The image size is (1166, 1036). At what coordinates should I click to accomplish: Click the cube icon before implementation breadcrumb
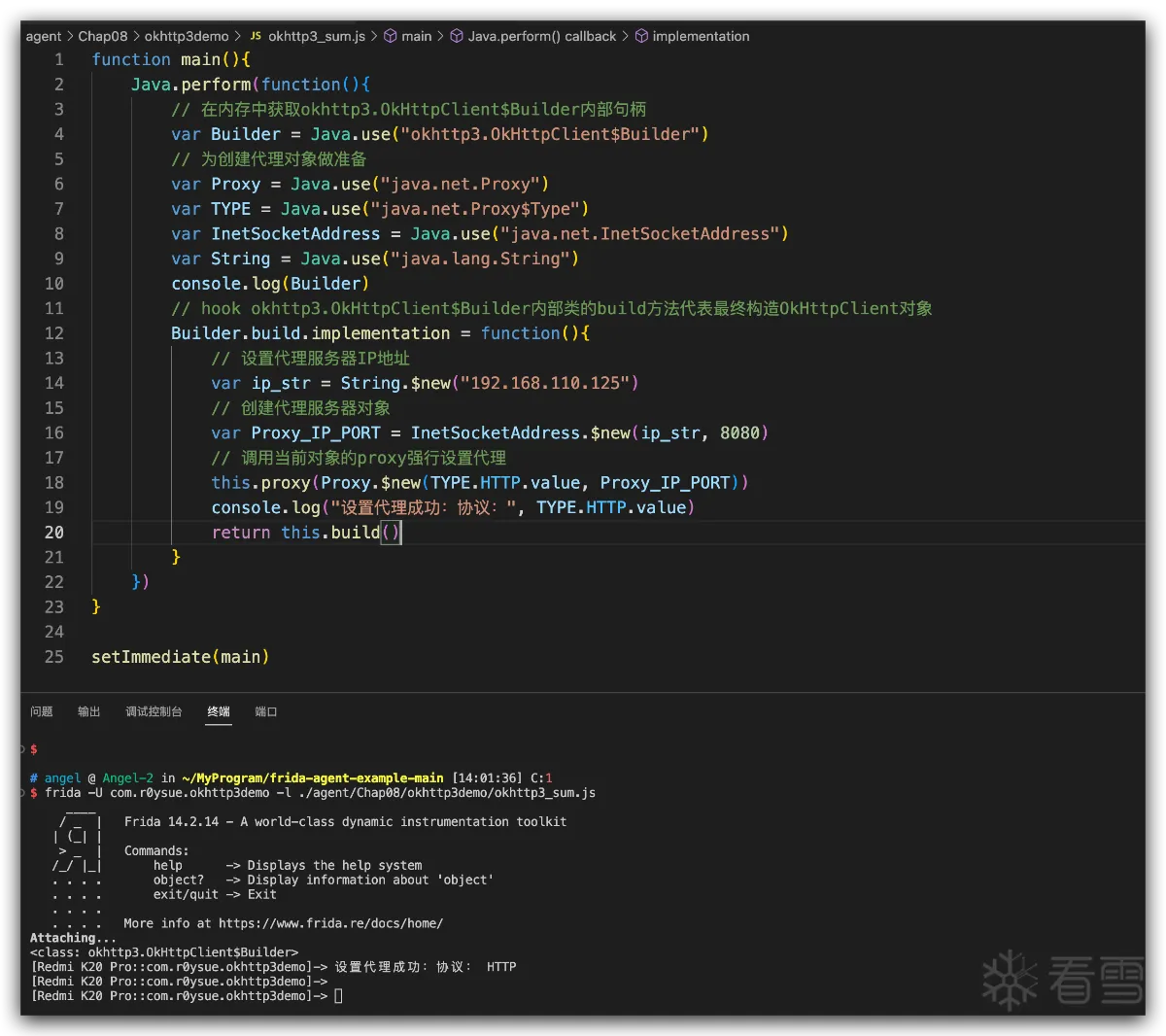click(x=641, y=36)
